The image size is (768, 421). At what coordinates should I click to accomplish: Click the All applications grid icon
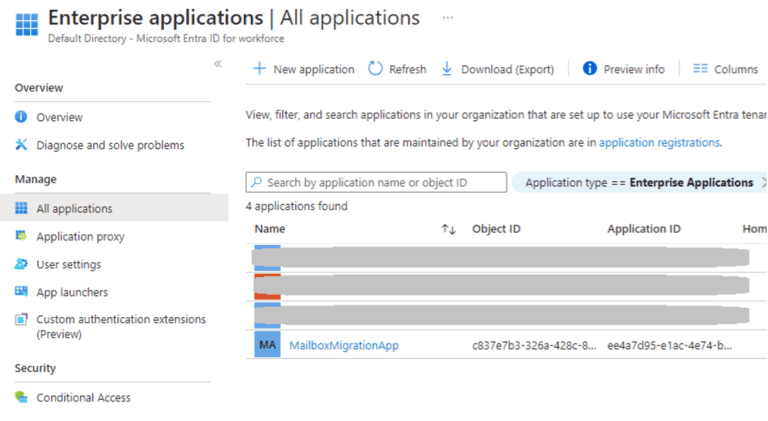21,208
